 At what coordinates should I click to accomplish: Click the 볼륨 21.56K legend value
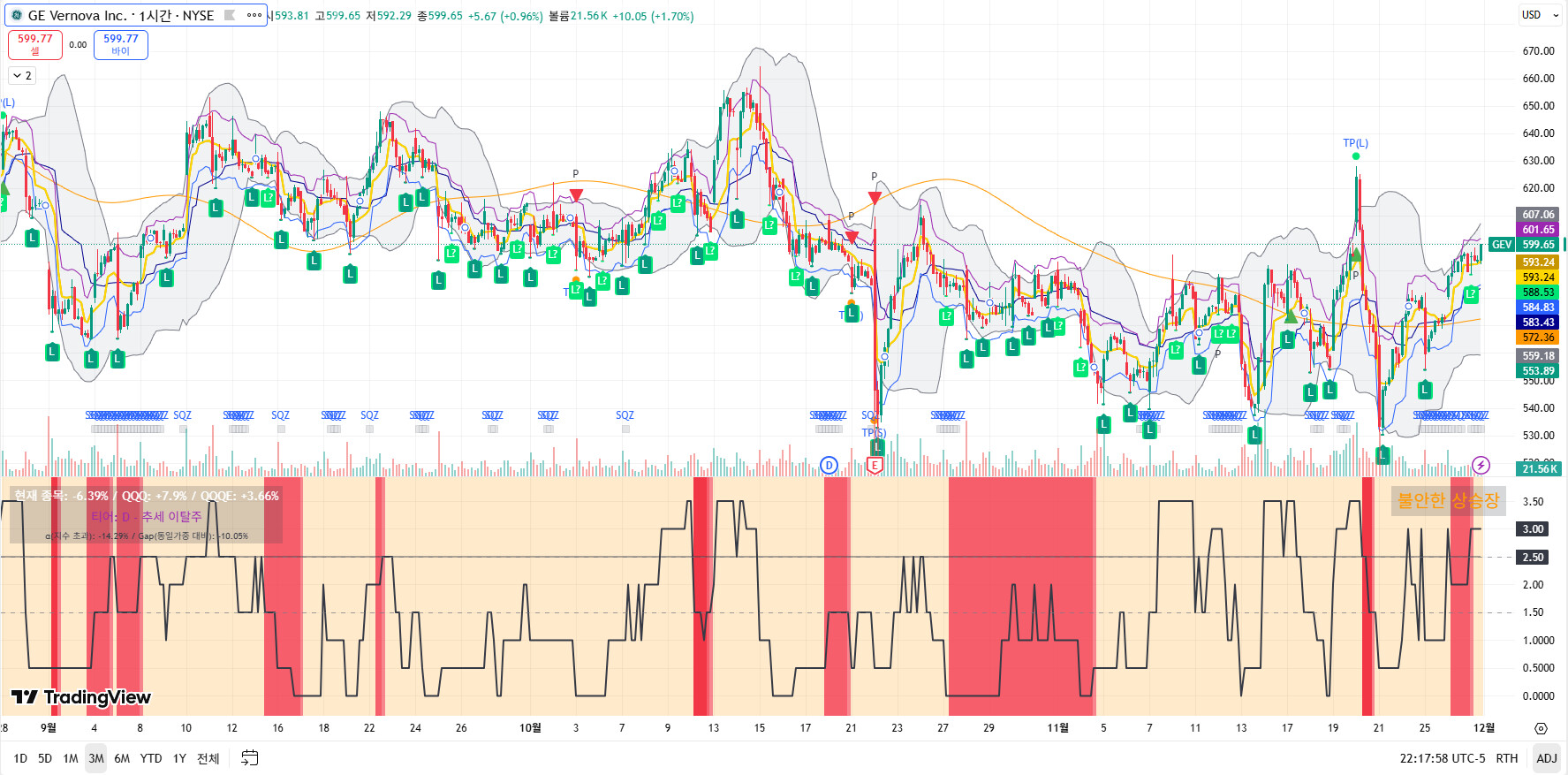578,16
